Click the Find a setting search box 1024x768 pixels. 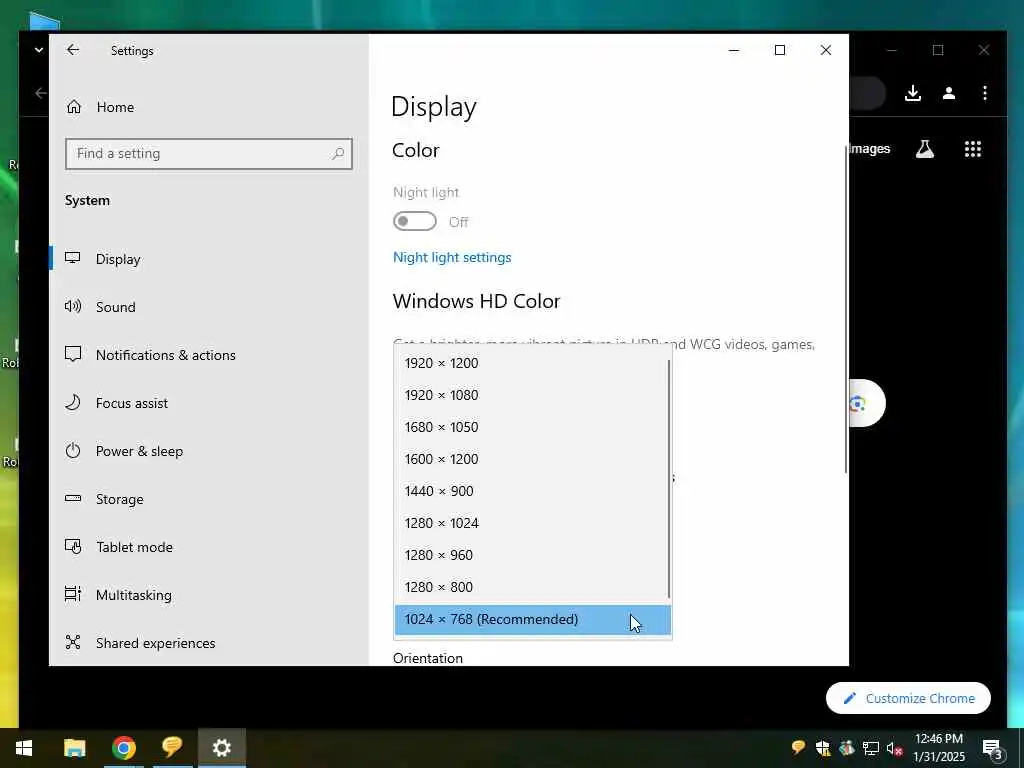click(x=208, y=153)
